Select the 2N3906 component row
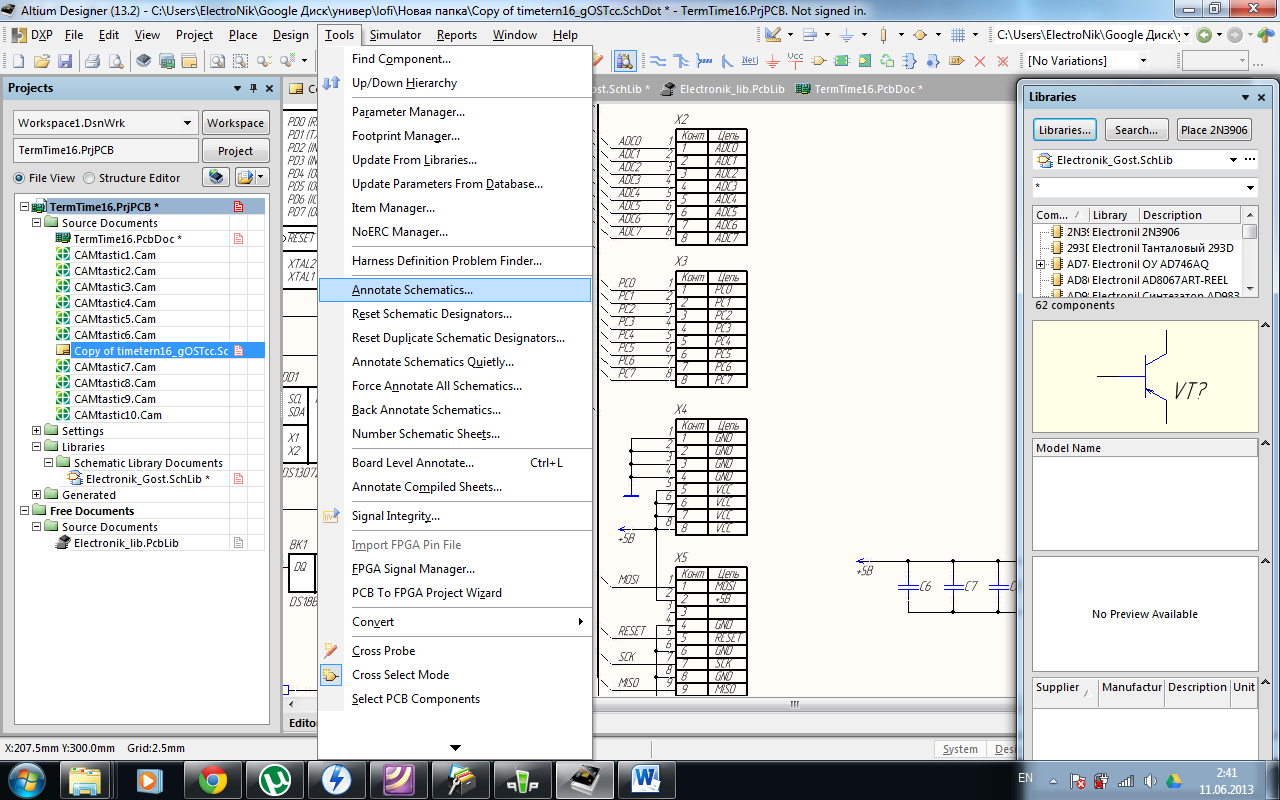 point(1137,232)
